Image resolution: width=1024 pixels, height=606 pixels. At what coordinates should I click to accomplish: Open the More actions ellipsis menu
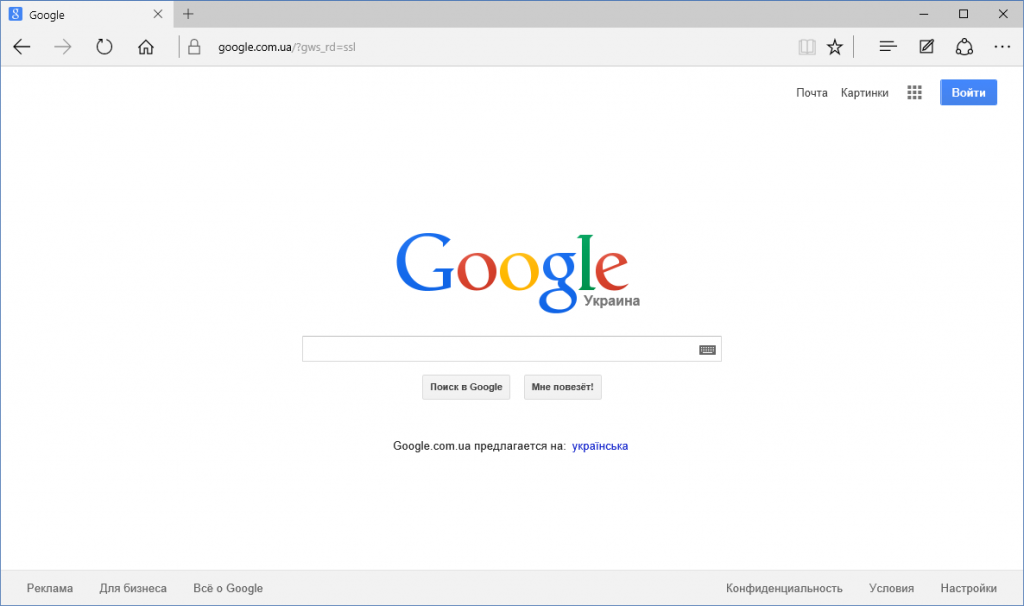[1002, 47]
